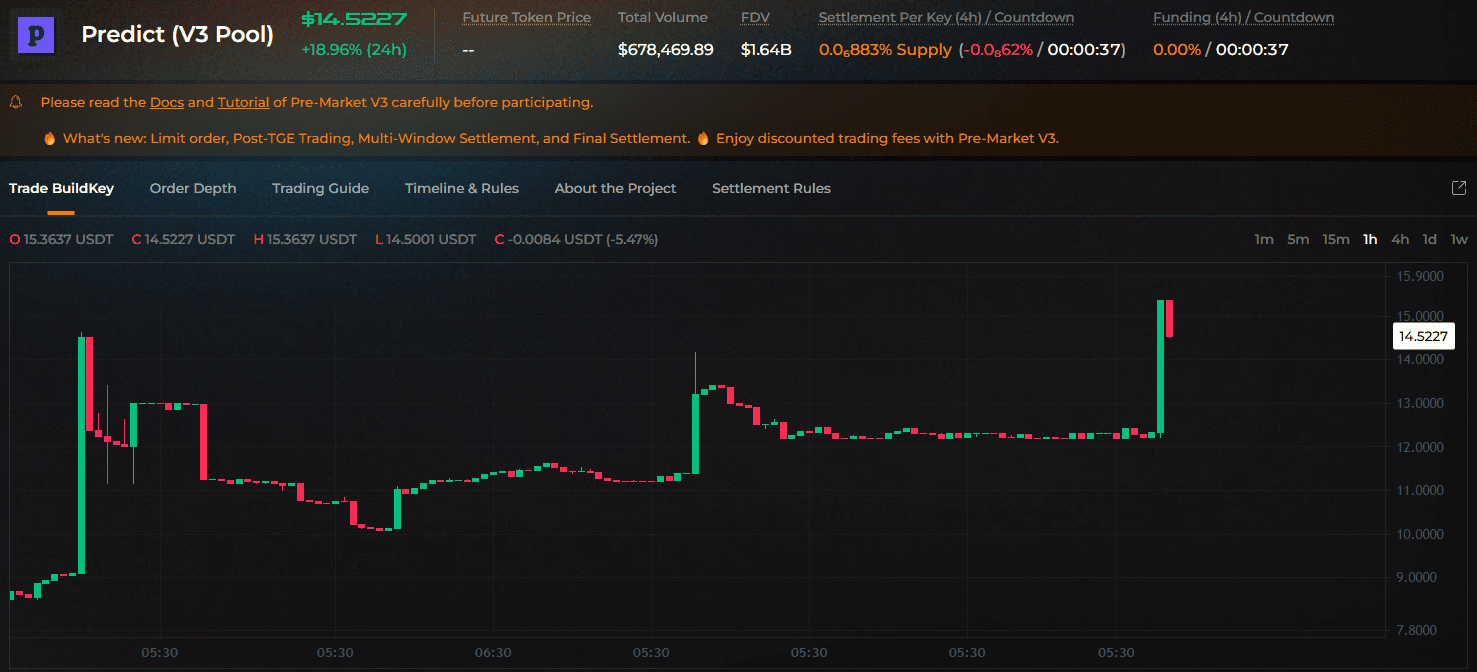Select the 1h chart interval
This screenshot has width=1477, height=672.
click(x=1370, y=239)
